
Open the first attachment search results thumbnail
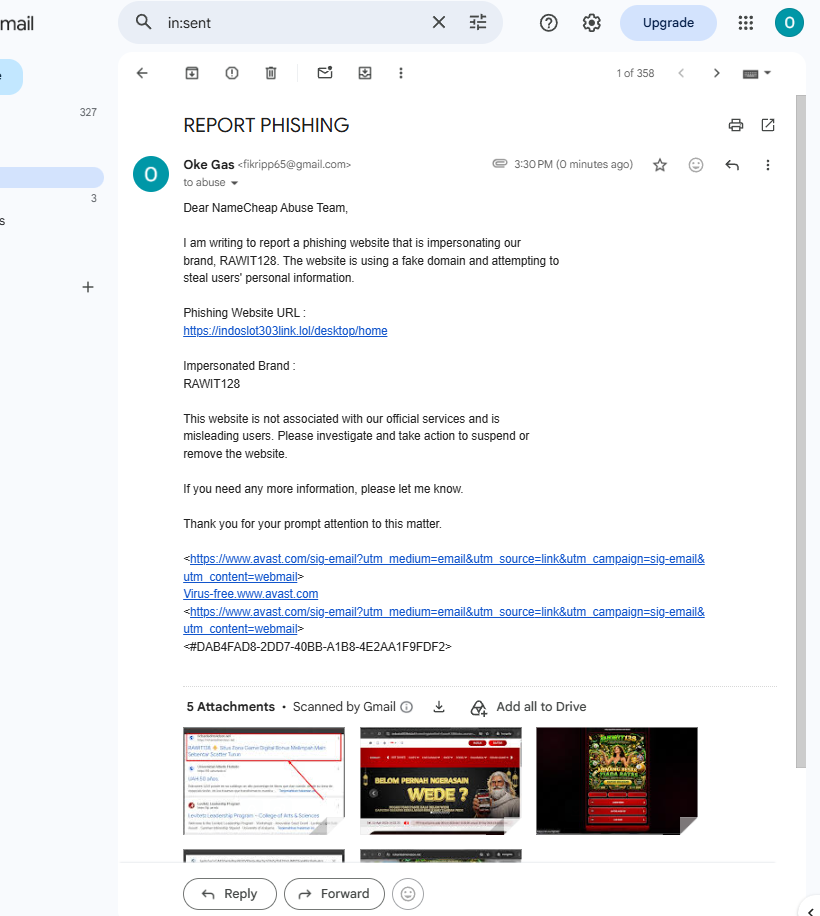point(264,780)
